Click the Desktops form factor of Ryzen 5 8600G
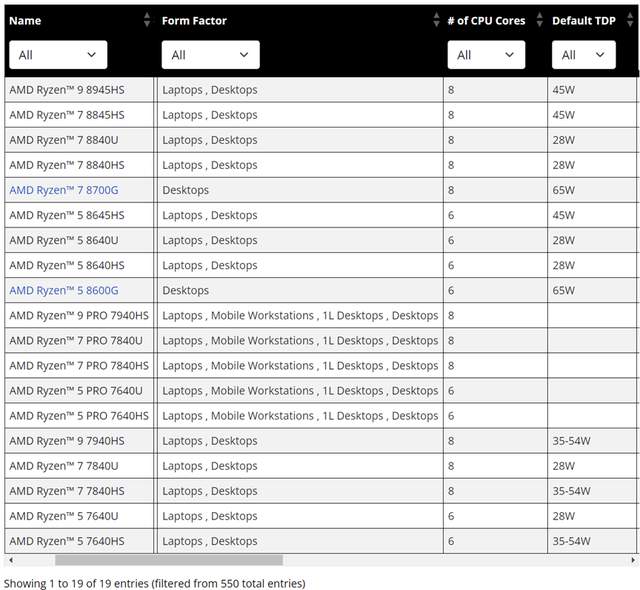 pos(186,291)
